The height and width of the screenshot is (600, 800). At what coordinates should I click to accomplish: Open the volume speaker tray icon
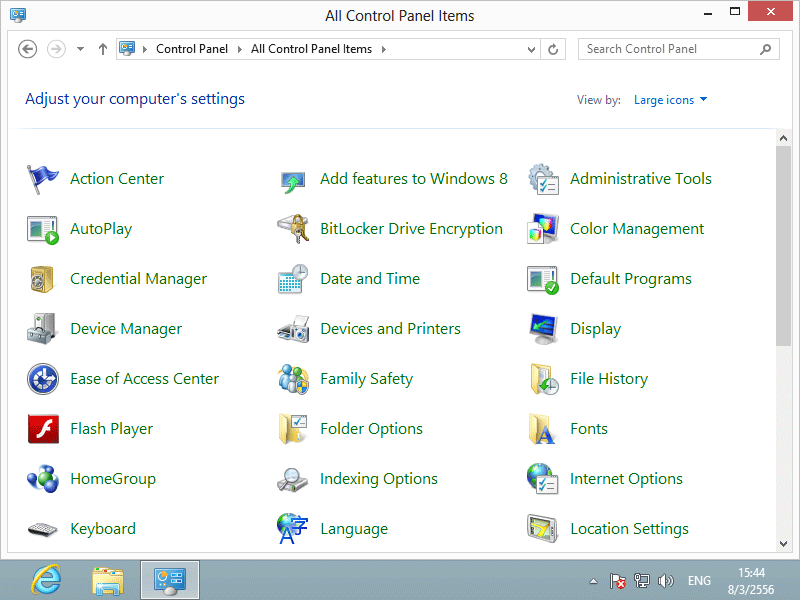(665, 581)
